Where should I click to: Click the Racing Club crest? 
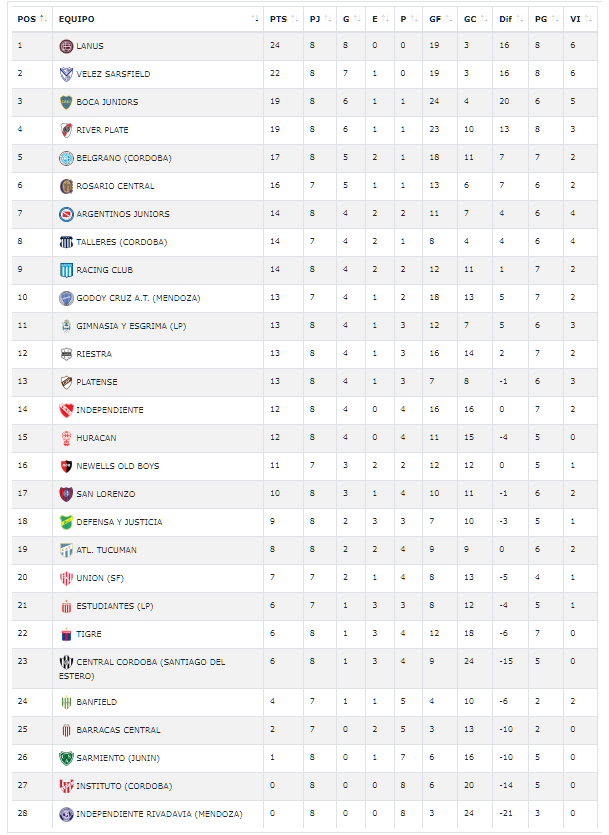pos(66,270)
